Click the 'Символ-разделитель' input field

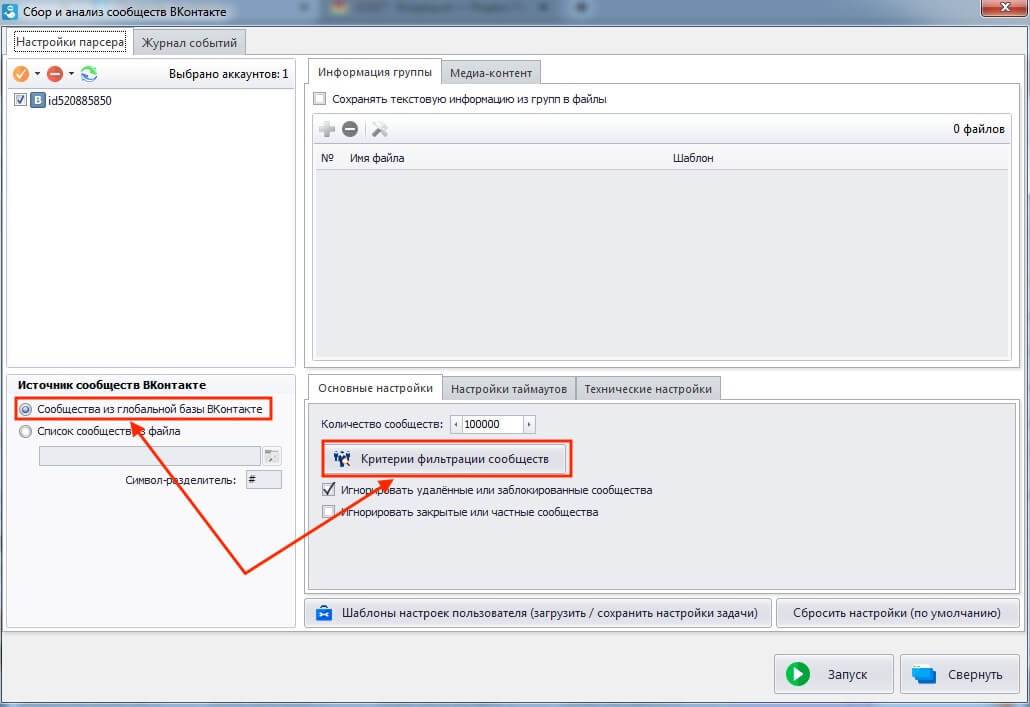click(x=264, y=480)
